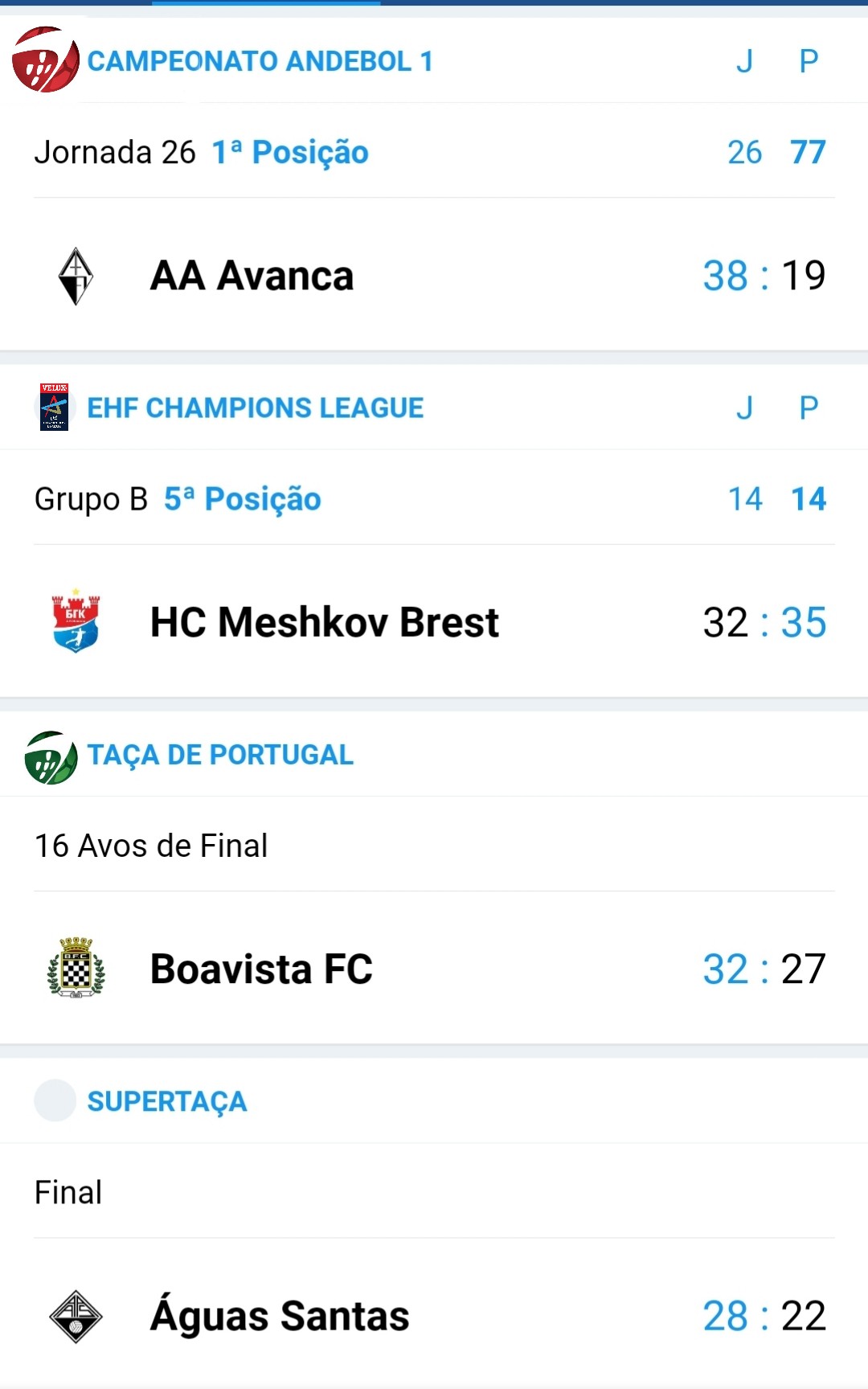The width and height of the screenshot is (868, 1389).
Task: Open the AA Avanca 38:19 match result
Action: [434, 275]
